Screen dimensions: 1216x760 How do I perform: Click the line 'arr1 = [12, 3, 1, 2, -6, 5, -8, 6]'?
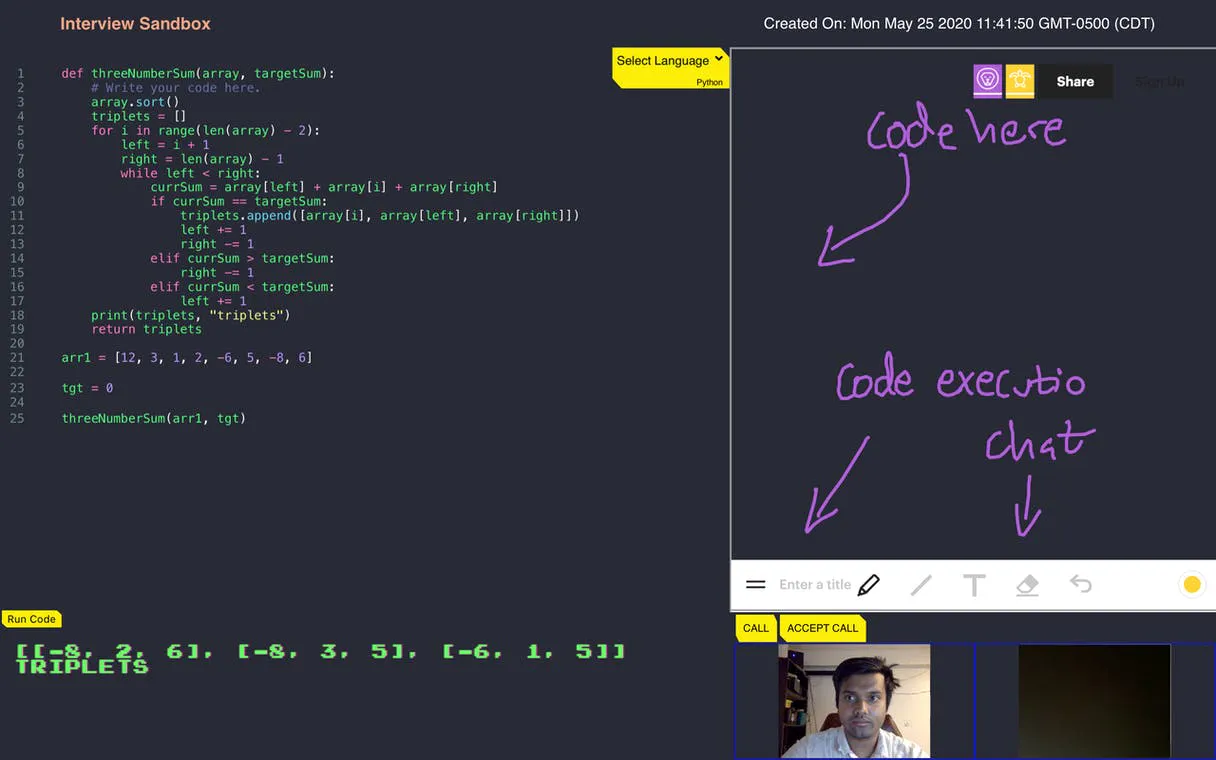click(187, 357)
